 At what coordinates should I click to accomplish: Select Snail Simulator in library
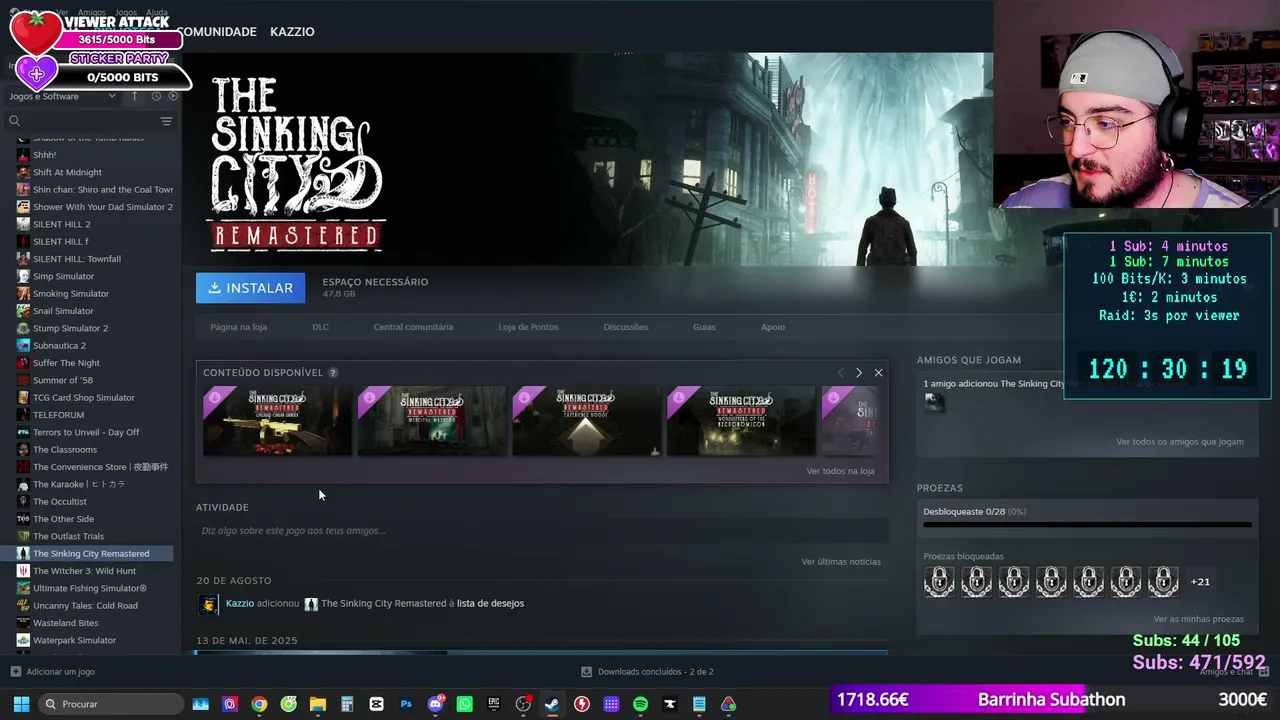click(x=63, y=311)
